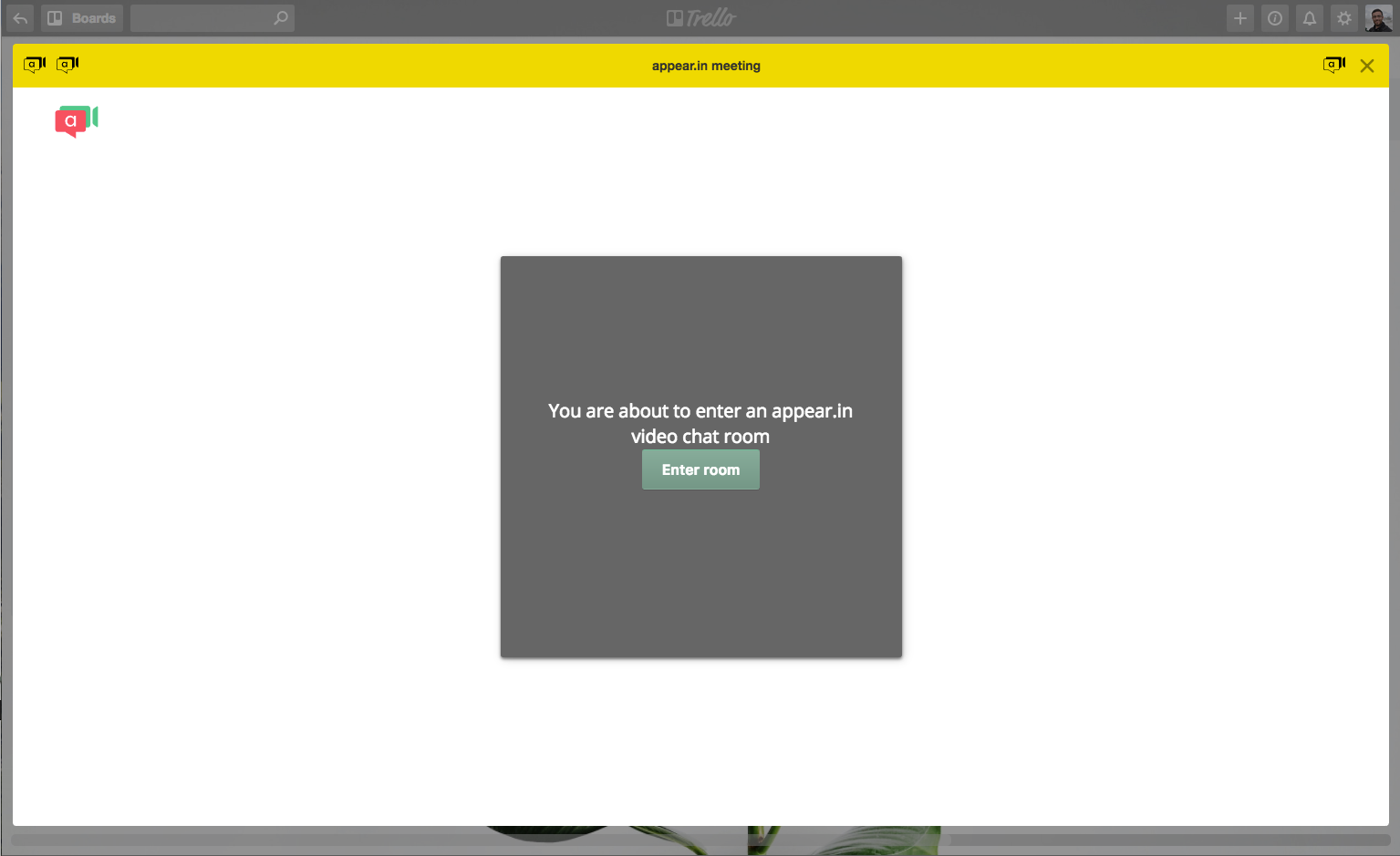Screen dimensions: 1400x856
Task: Show notifications with bell icon
Action: pyautogui.click(x=1310, y=18)
